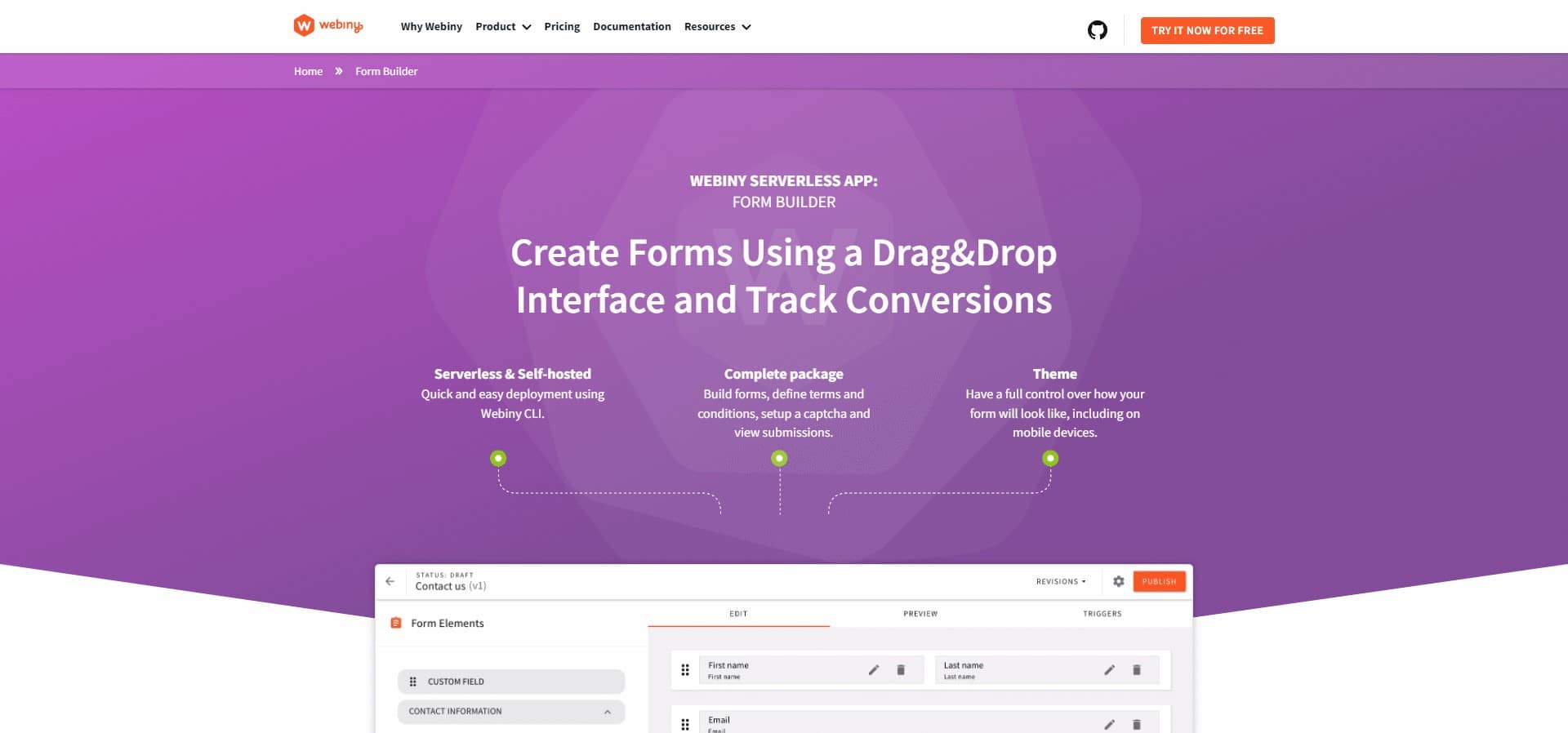The width and height of the screenshot is (1568, 733).
Task: Collapse the Contact Information section
Action: (608, 712)
